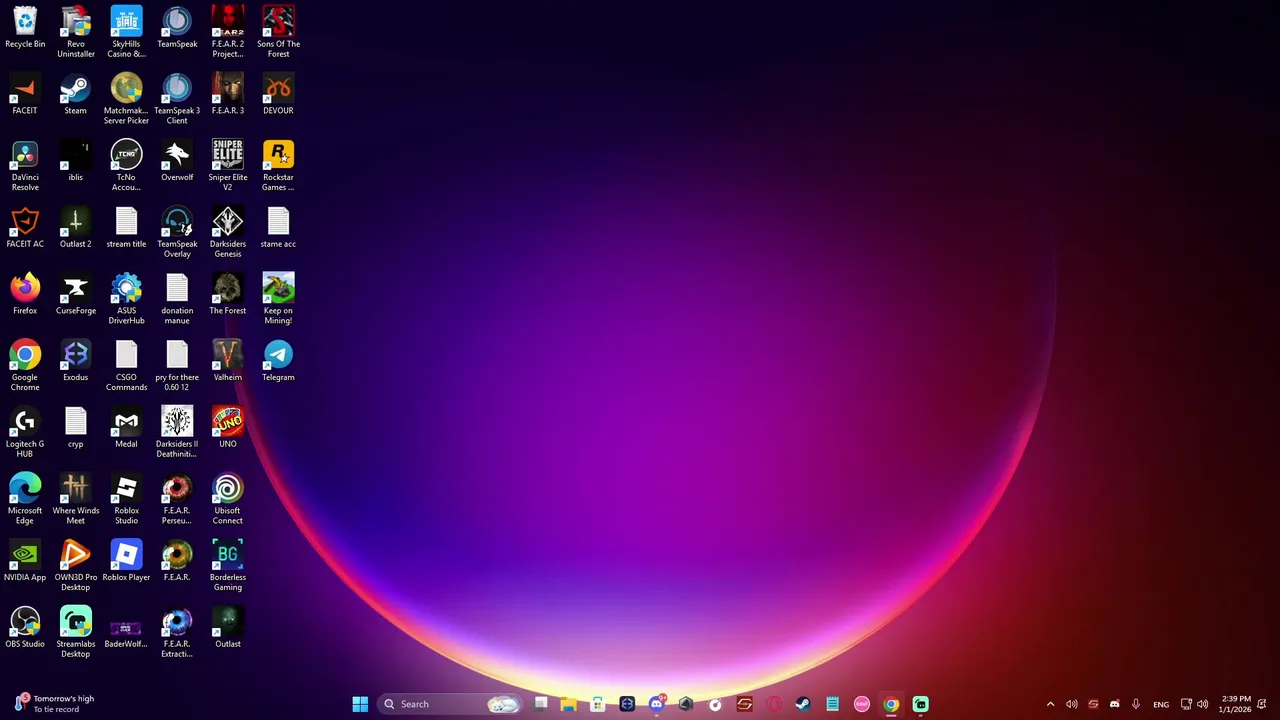
Task: Select the Roblox Player shortcut
Action: point(126,562)
